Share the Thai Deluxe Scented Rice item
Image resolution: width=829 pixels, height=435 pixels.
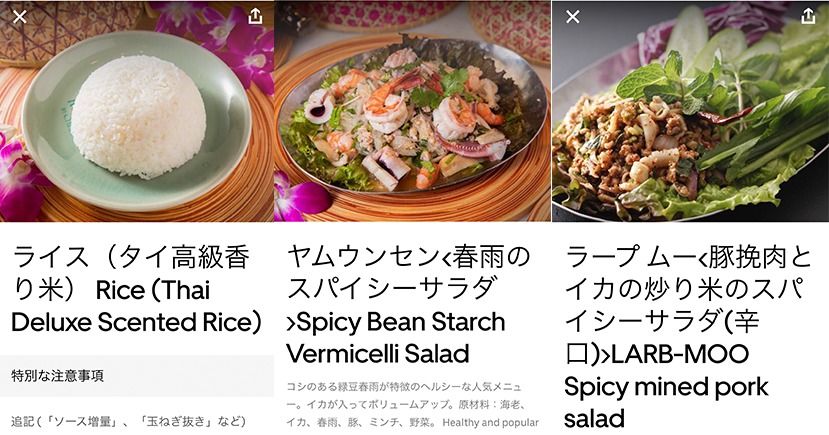tap(255, 16)
